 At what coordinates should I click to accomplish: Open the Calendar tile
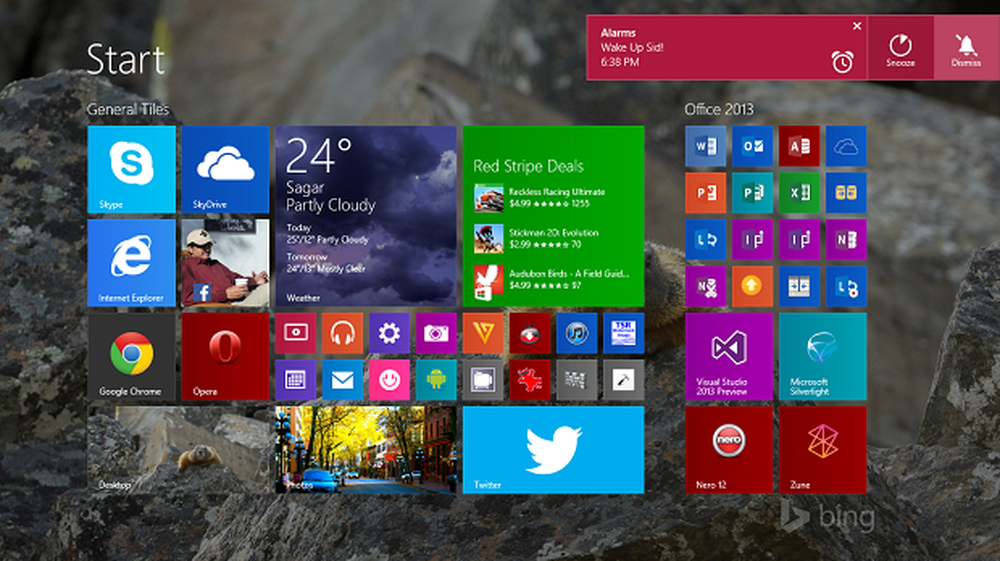pyautogui.click(x=296, y=380)
